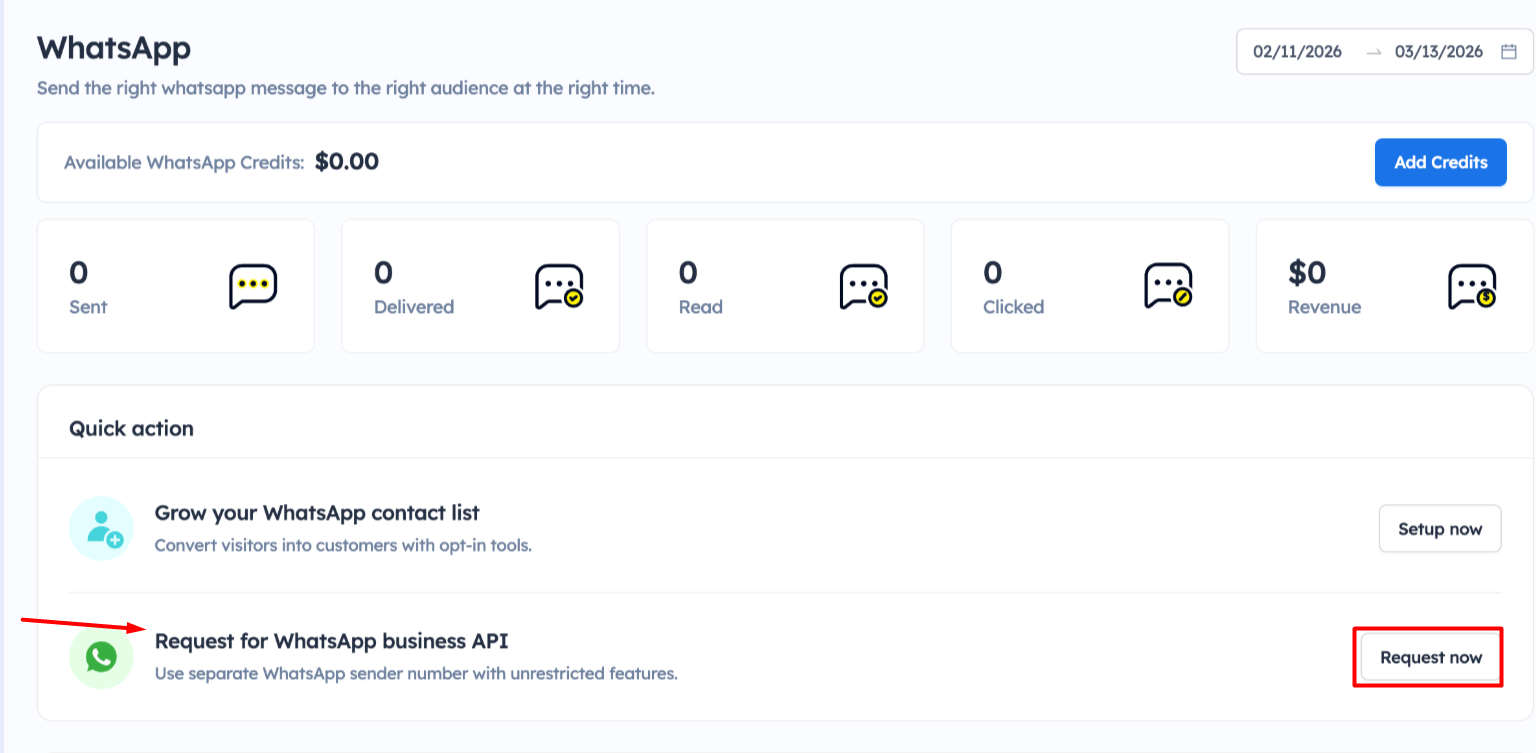Click the Request now button
Image resolution: width=1536 pixels, height=753 pixels.
[x=1430, y=657]
